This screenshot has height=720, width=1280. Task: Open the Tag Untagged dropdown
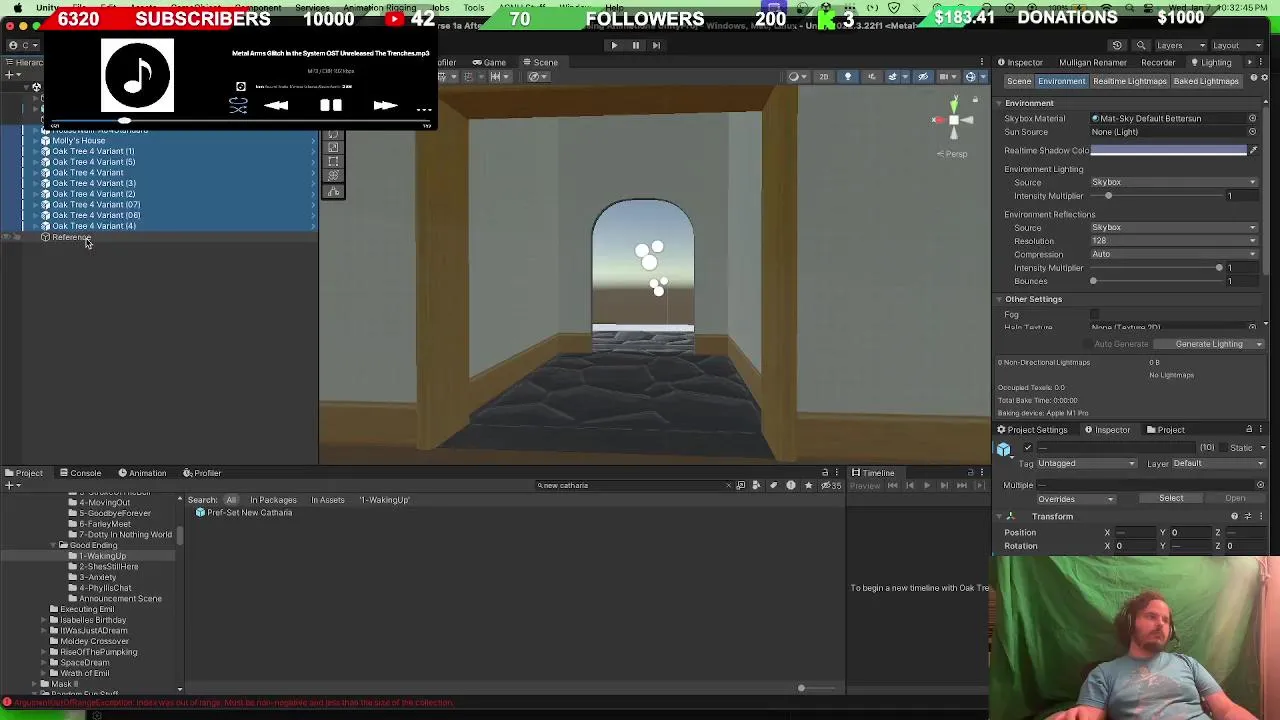(1086, 464)
